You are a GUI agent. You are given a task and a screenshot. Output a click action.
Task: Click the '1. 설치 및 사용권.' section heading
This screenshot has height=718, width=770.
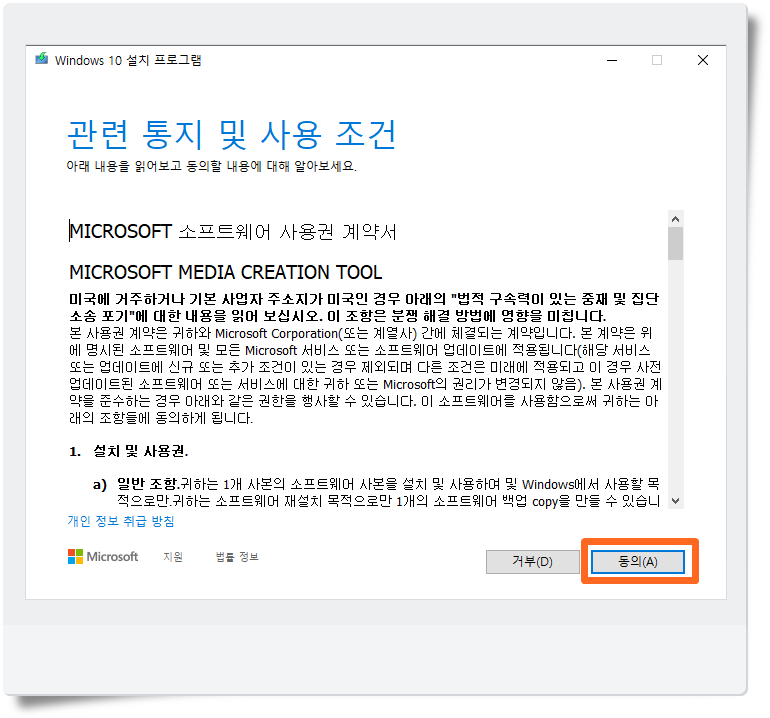coord(129,451)
